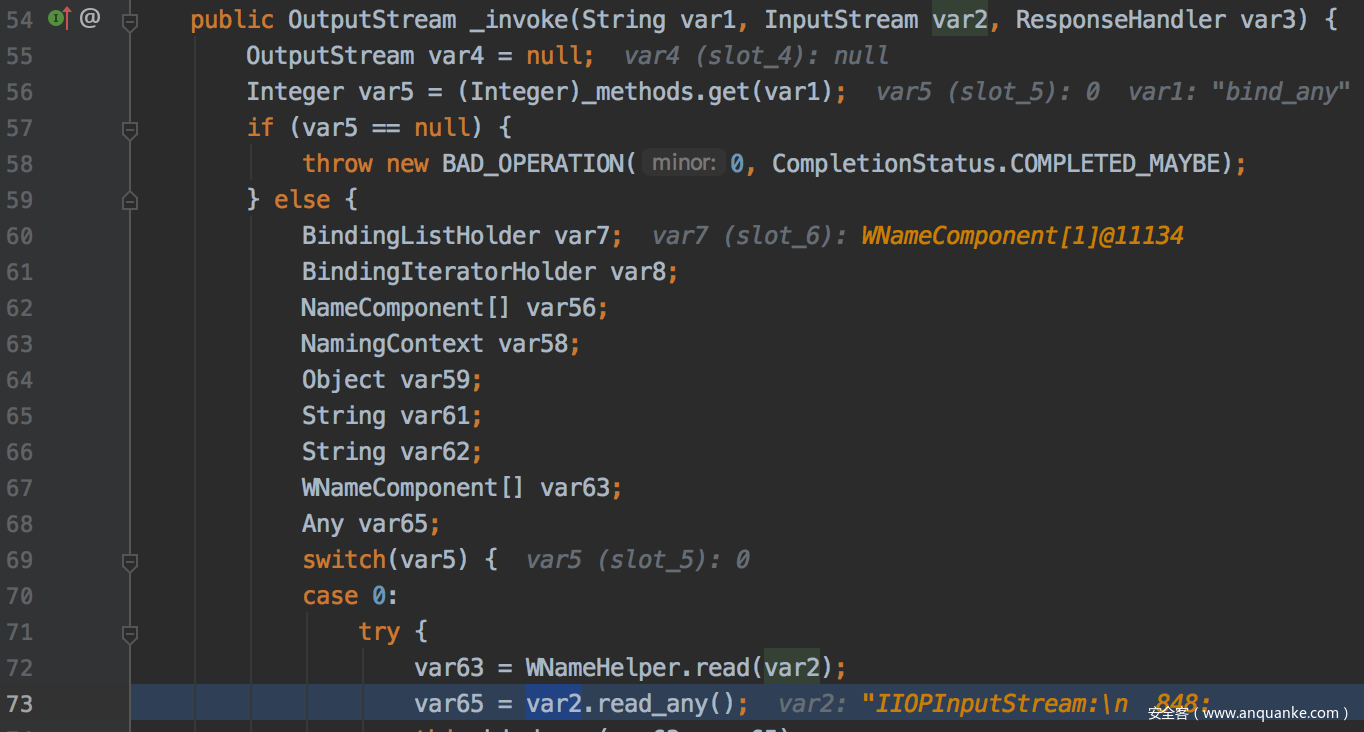Viewport: 1364px width, 732px height.
Task: Toggle the fold marker on line 59
Action: (x=130, y=200)
